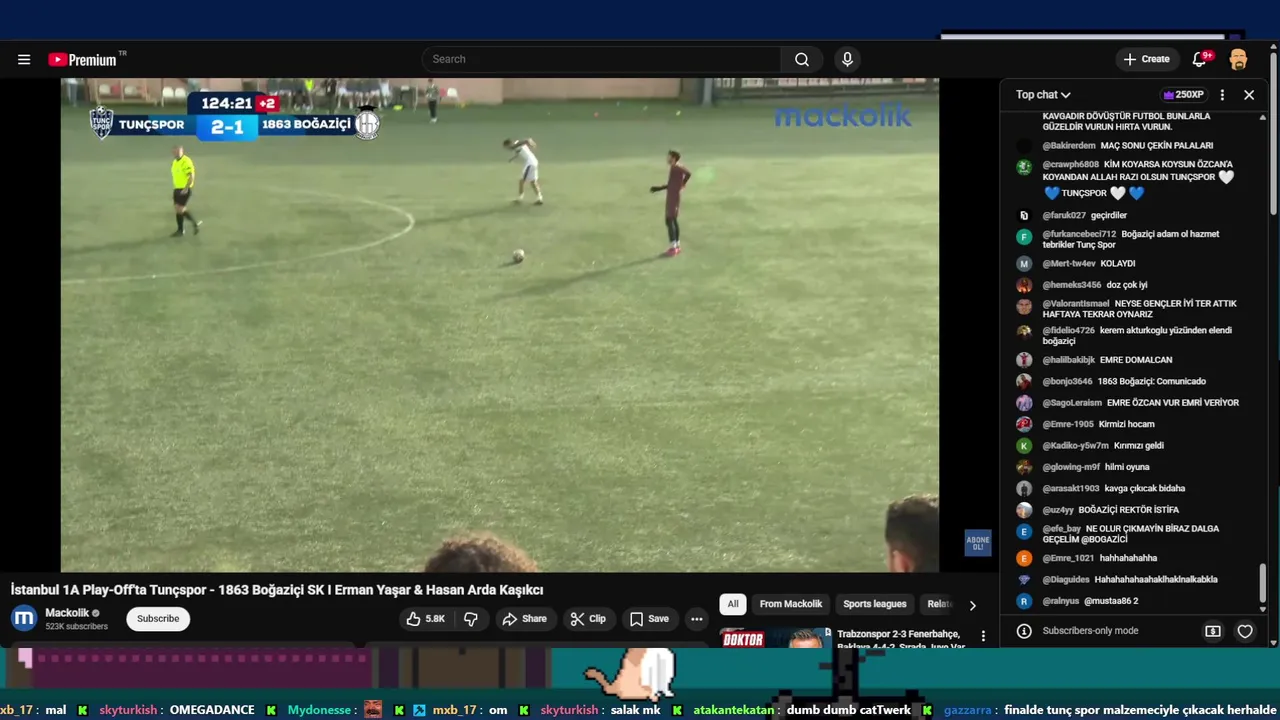The width and height of the screenshot is (1280, 720).
Task: Focus the YouTube Search field
Action: click(x=601, y=59)
